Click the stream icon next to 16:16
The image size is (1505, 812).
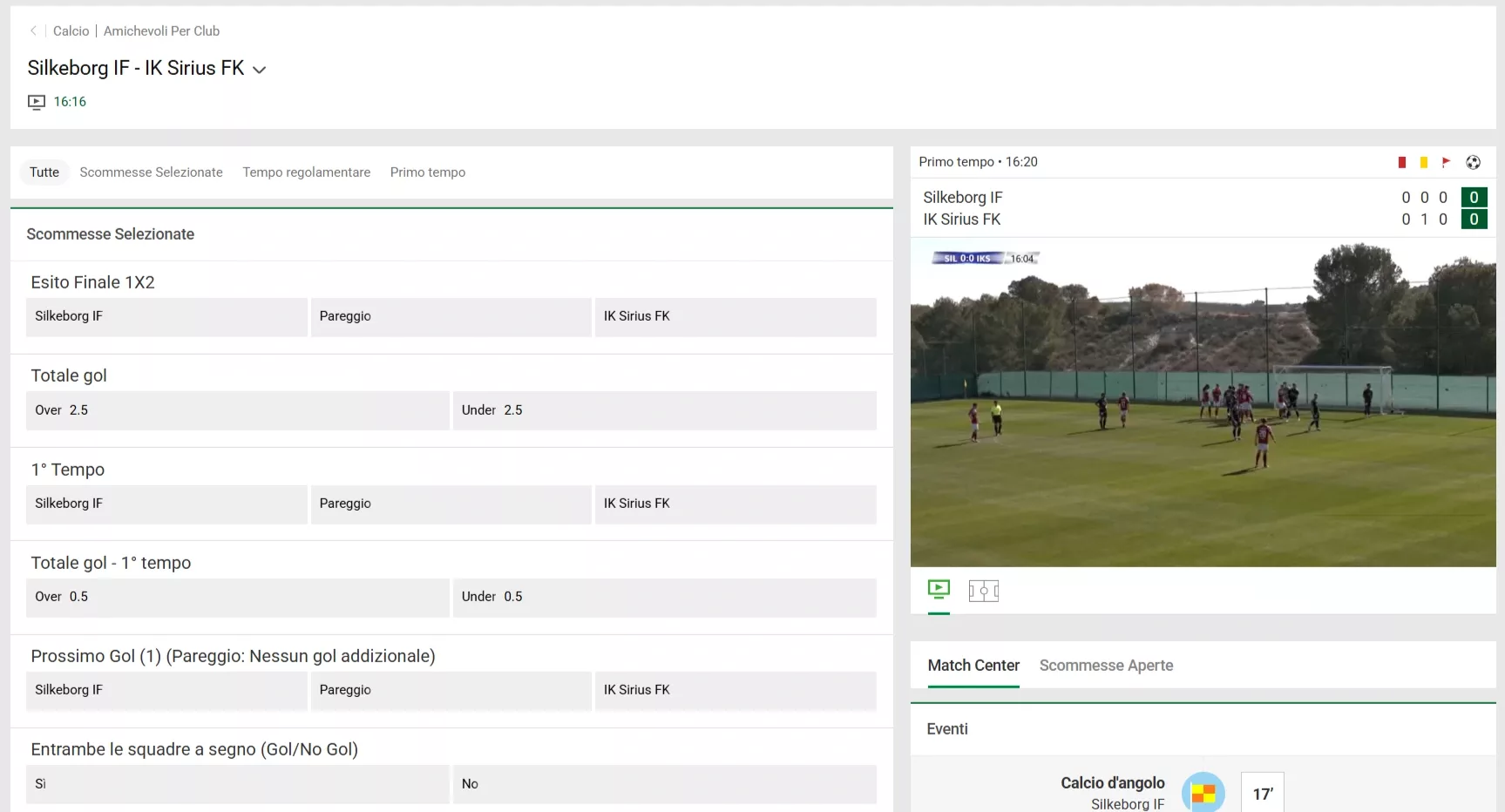36,102
